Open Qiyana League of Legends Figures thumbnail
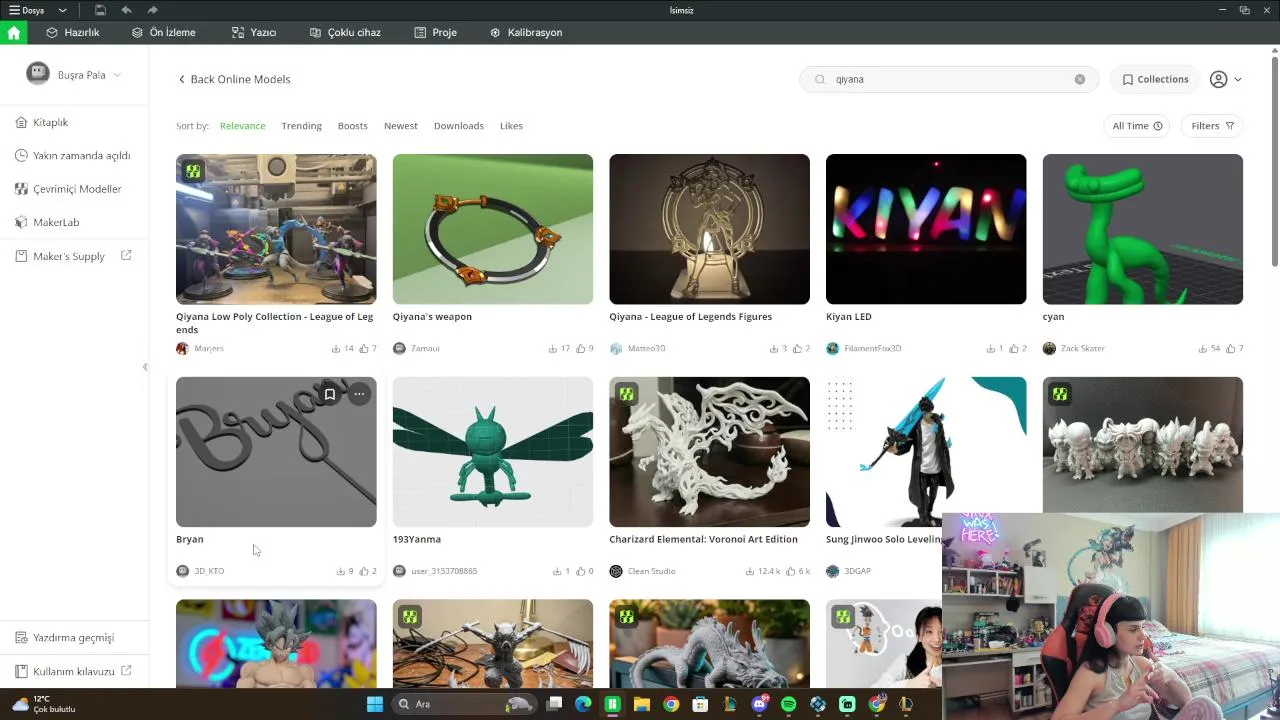This screenshot has height=720, width=1280. click(x=709, y=229)
